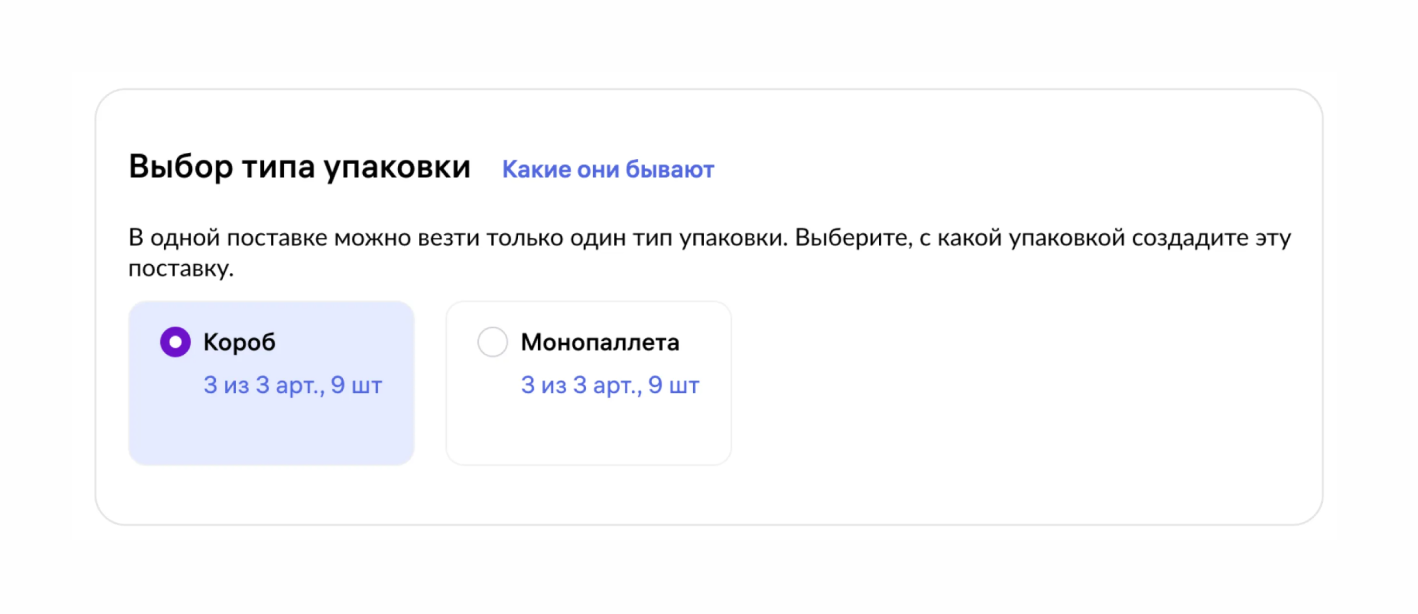Screen dimensions: 1418x614
Task: Click the Выбор типа упаковки heading
Action: click(x=300, y=168)
